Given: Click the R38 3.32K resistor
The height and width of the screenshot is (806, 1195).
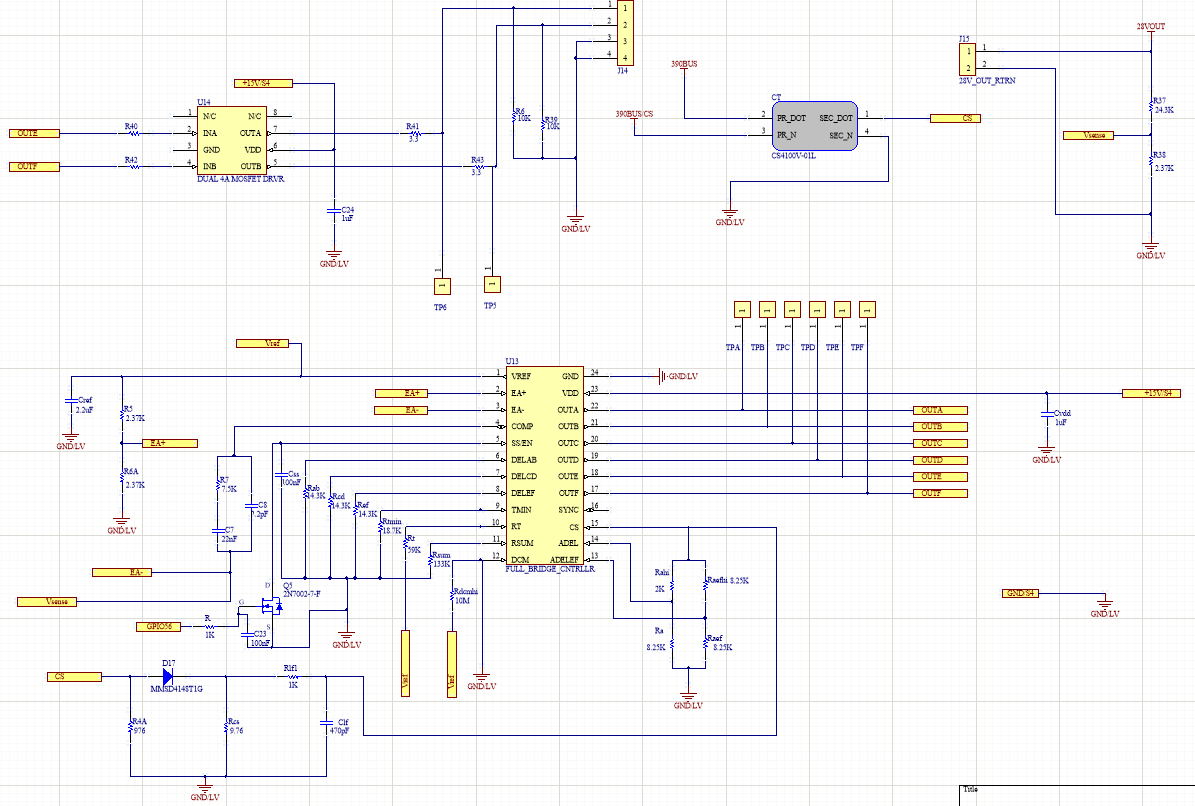Looking at the screenshot, I should tap(1149, 160).
